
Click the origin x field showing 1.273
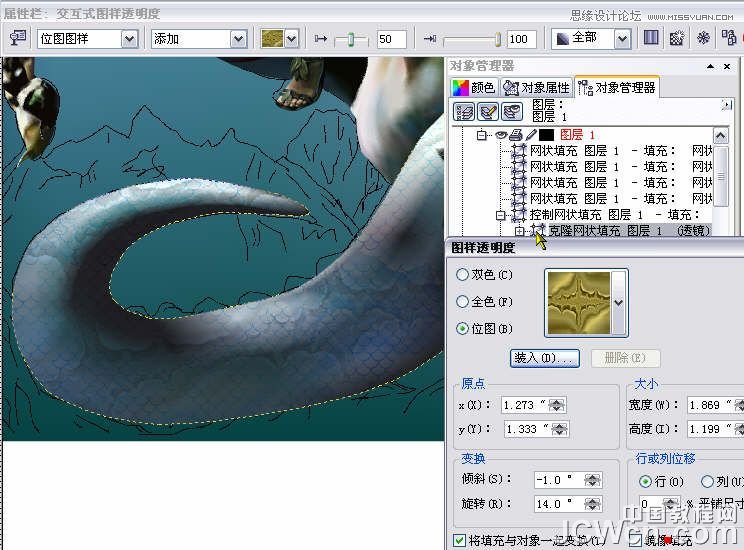tap(524, 405)
